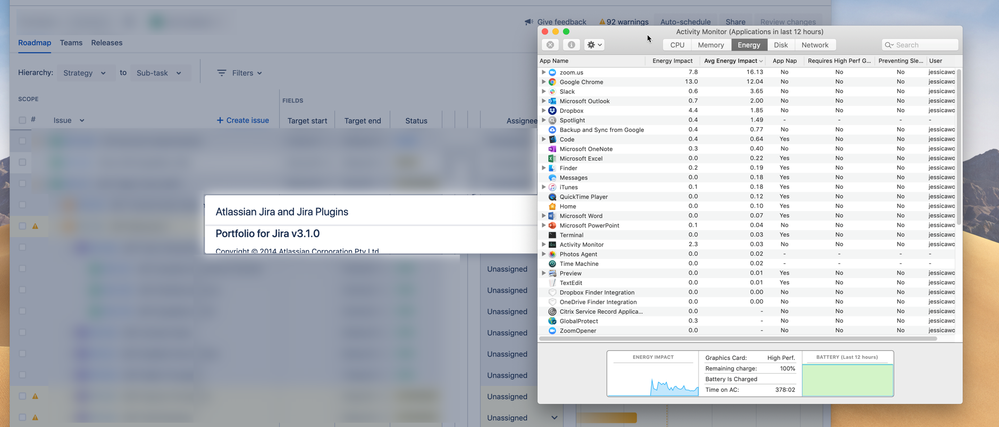Click the Create issue link

tap(243, 120)
